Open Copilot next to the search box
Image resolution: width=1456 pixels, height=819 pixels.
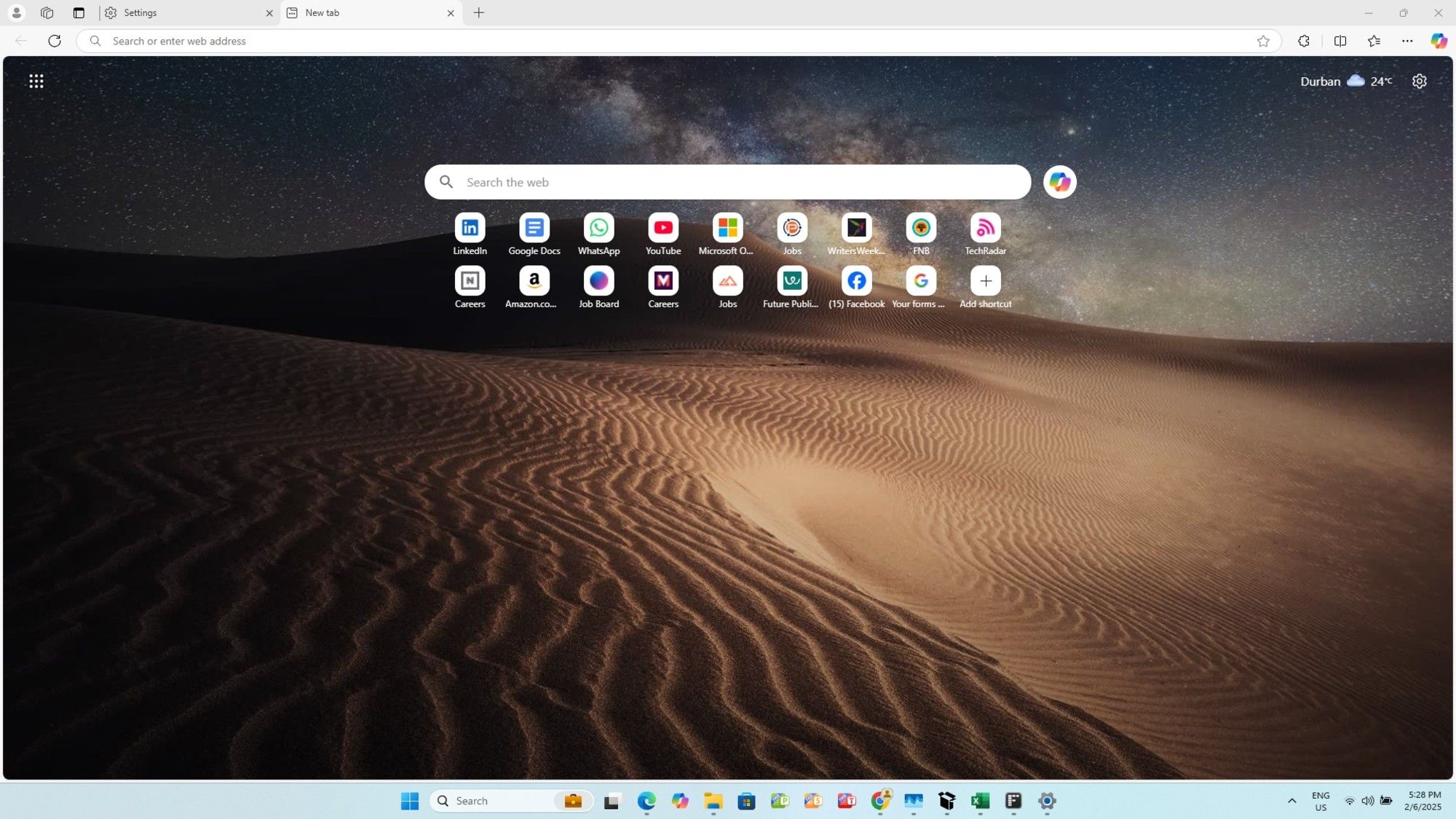pos(1059,181)
